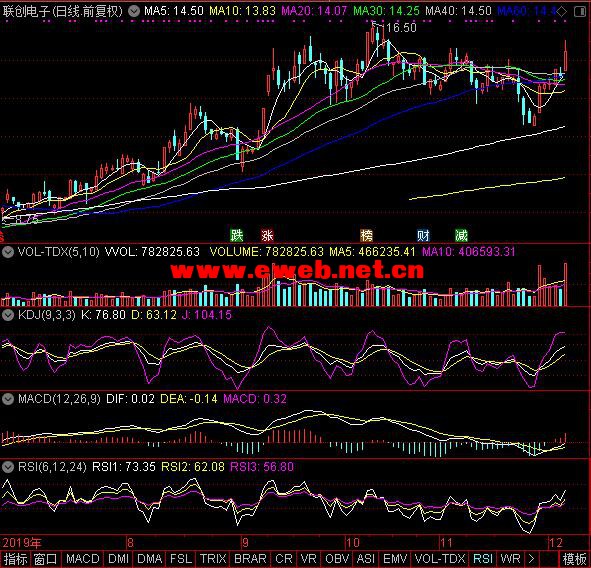Screen dimensions: 591x568
Task: Expand the MACD panel dropdown arrow
Action: [8, 399]
